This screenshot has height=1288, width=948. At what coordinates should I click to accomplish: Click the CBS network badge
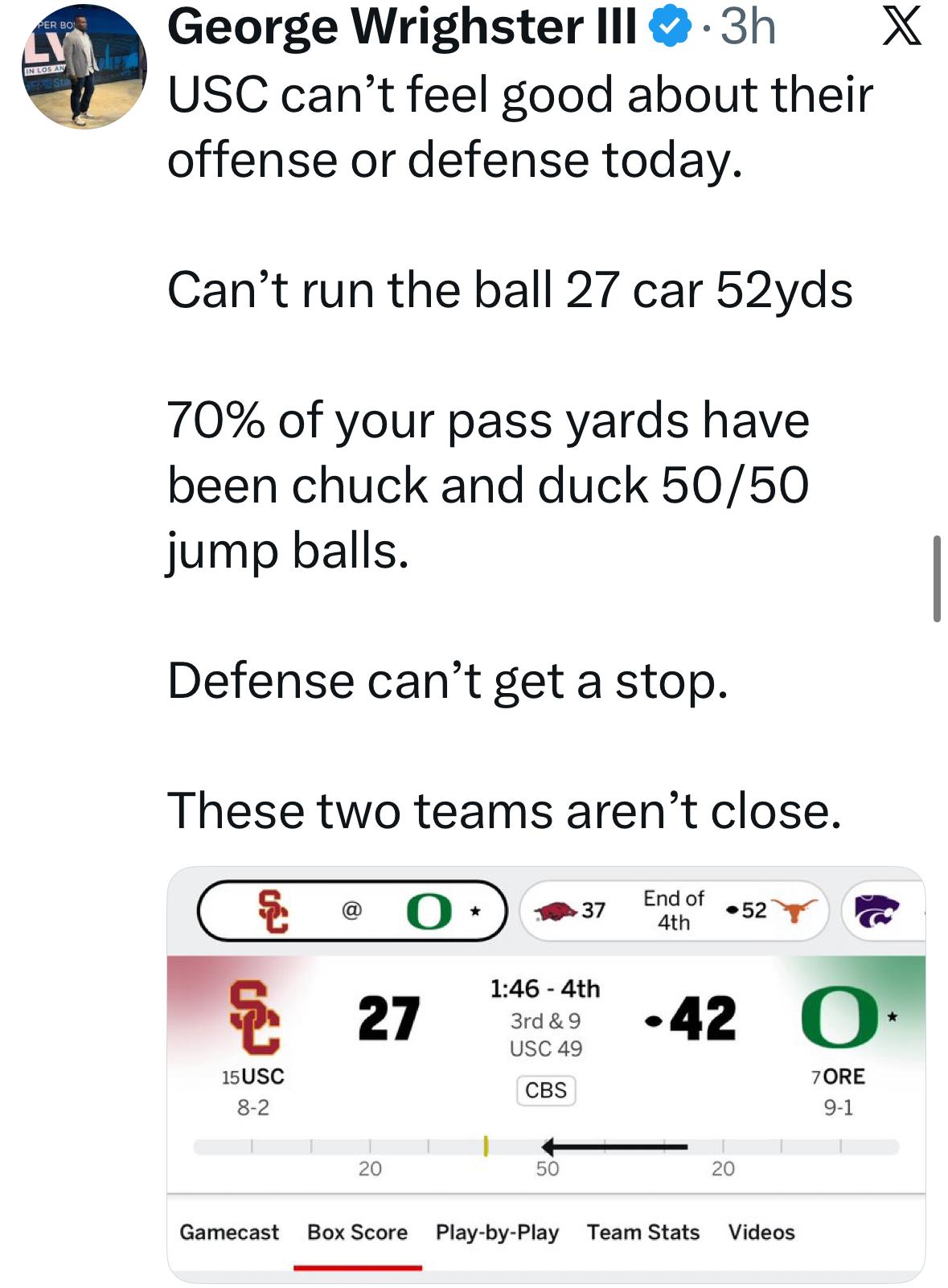coord(545,1090)
